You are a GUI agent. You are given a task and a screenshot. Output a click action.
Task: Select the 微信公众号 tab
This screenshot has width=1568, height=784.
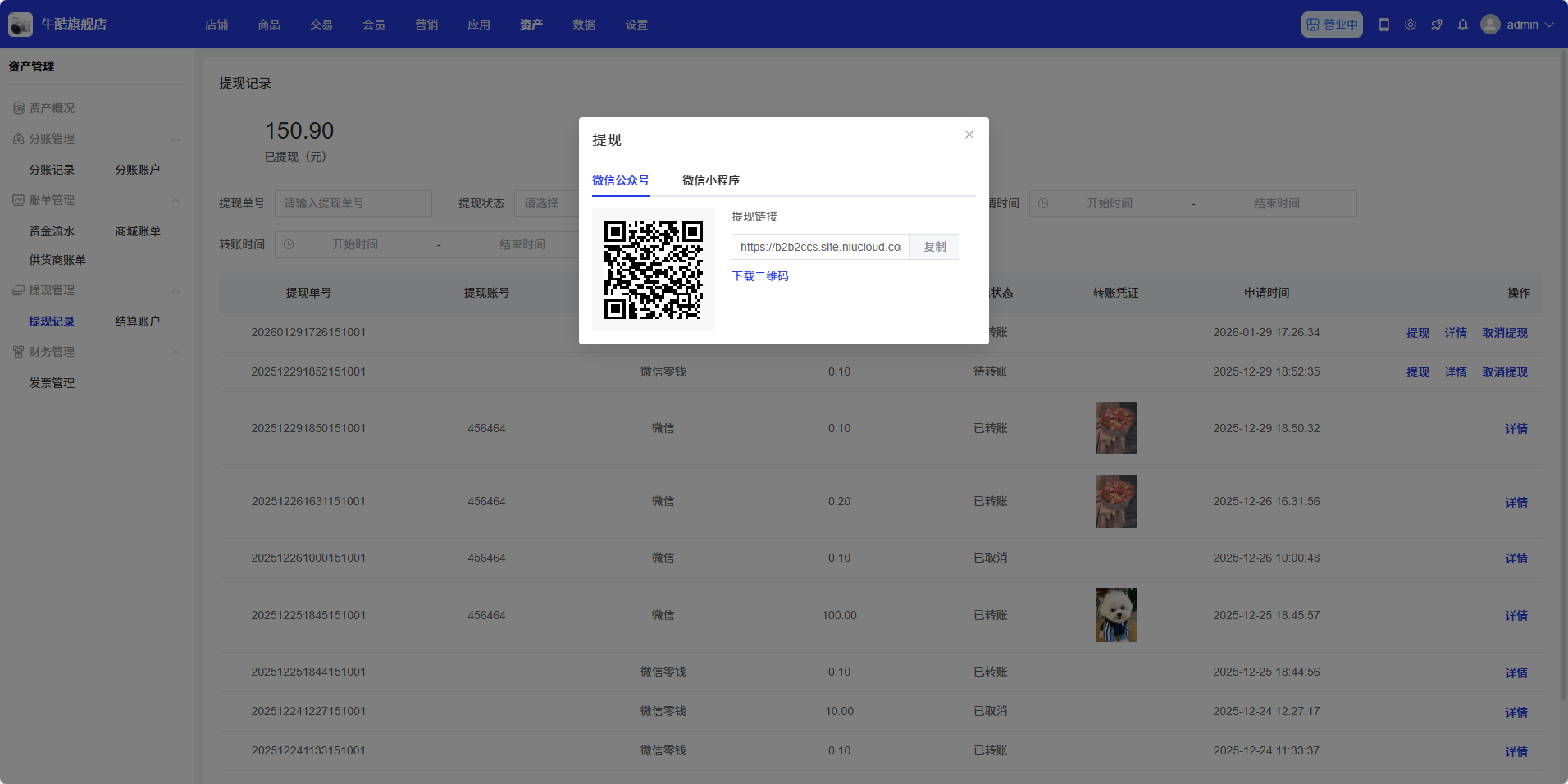click(x=620, y=180)
